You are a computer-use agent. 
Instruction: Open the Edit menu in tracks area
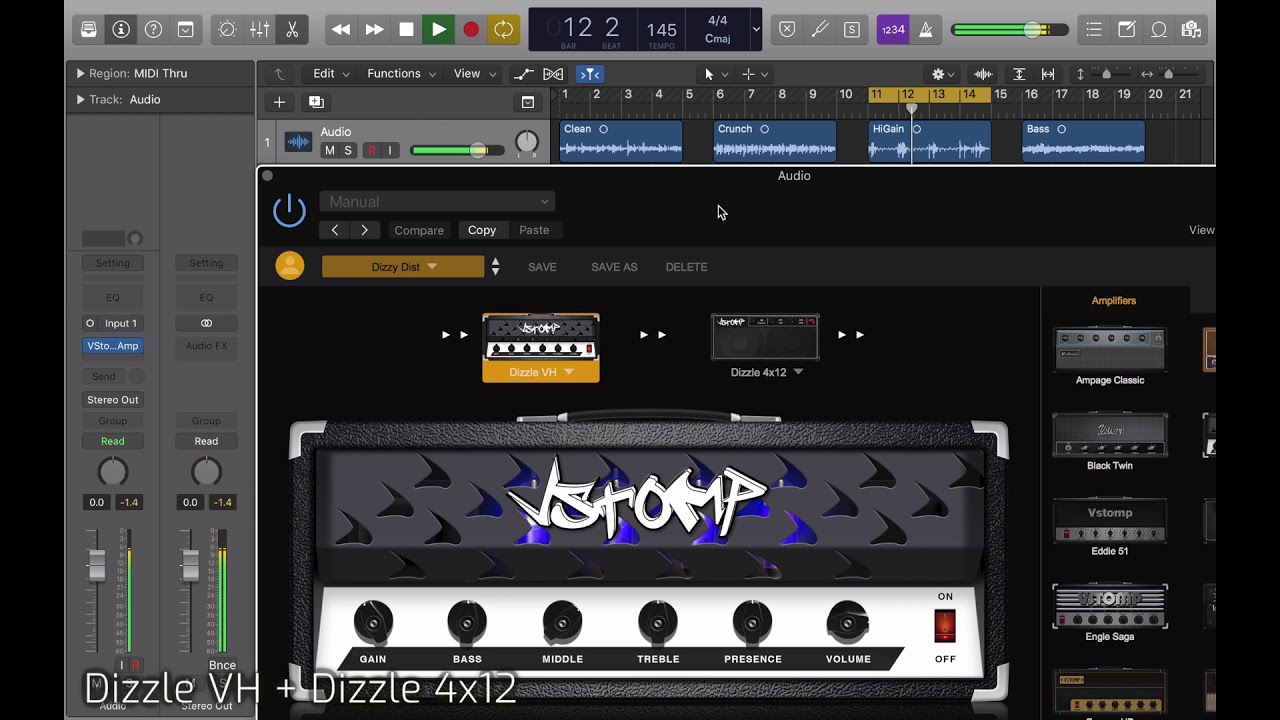[x=331, y=73]
